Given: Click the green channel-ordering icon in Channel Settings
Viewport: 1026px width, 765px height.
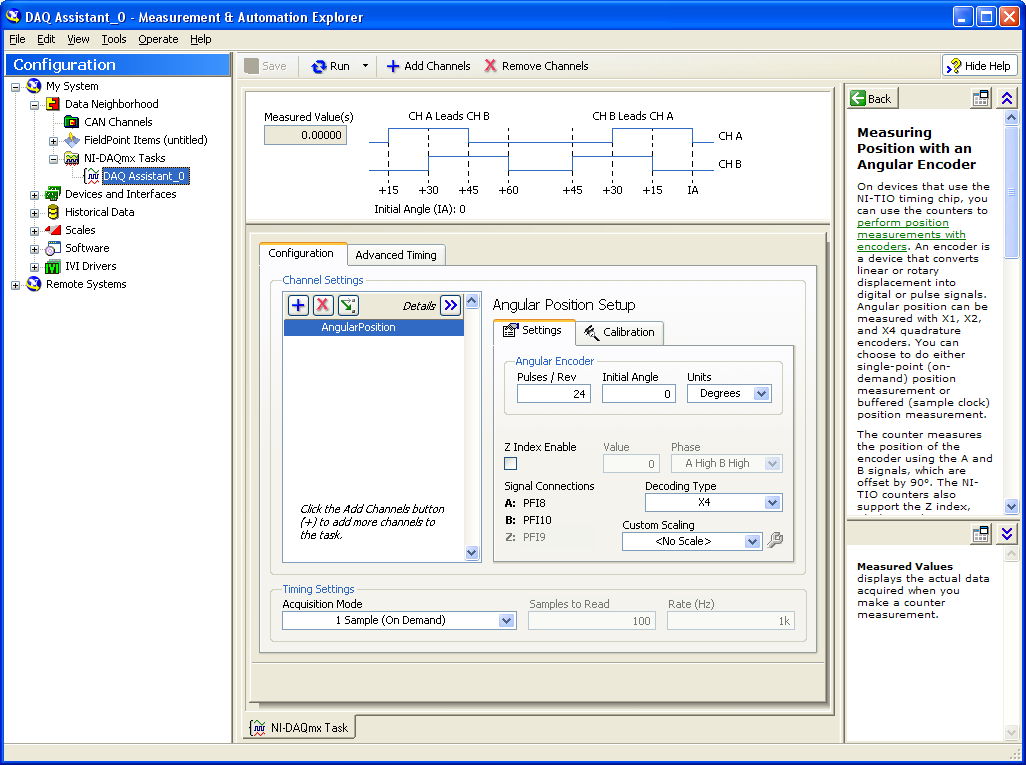Looking at the screenshot, I should point(348,305).
